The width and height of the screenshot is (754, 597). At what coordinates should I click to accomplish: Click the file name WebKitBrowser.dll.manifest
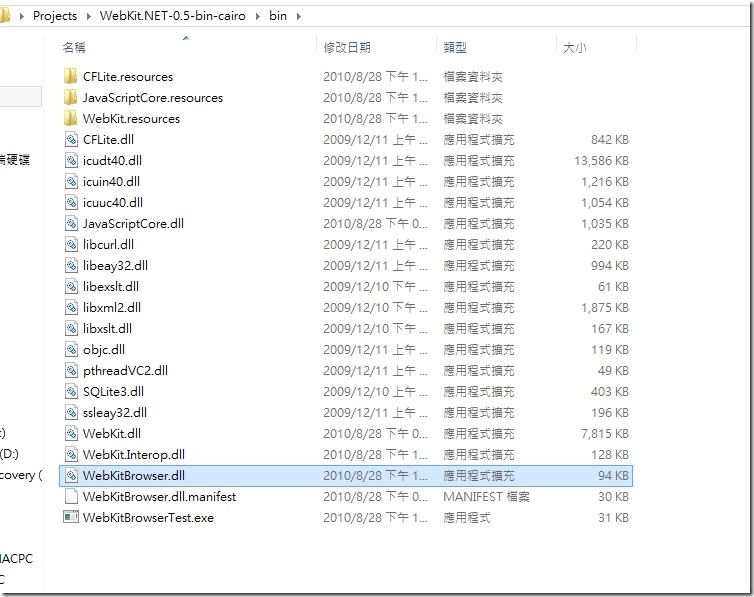coord(160,496)
